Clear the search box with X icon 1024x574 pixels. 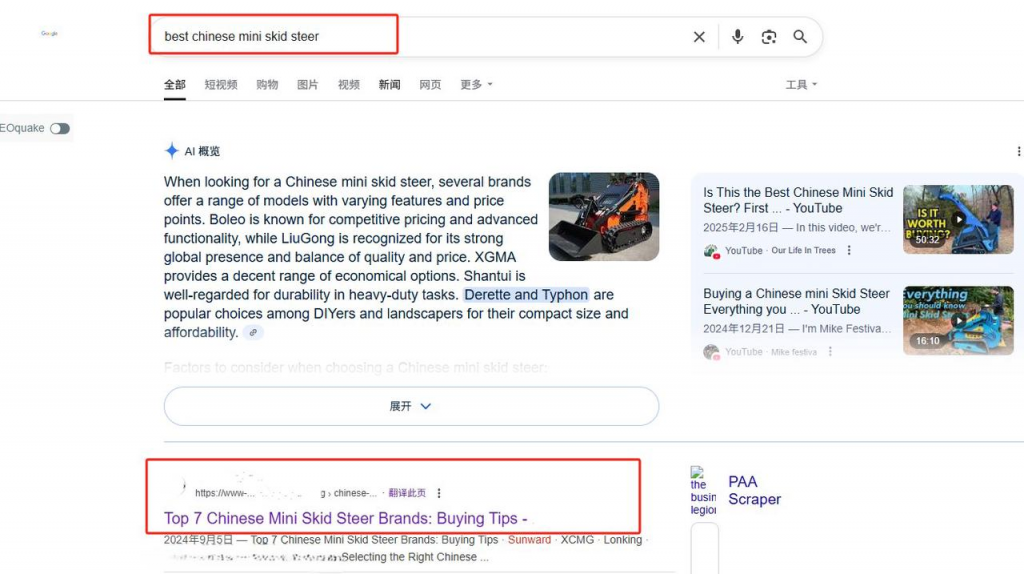point(699,37)
